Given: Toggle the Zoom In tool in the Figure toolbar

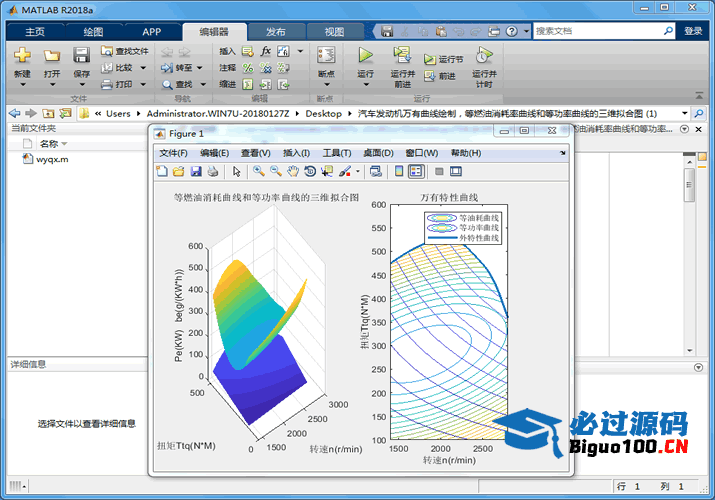Looking at the screenshot, I should click(x=259, y=171).
